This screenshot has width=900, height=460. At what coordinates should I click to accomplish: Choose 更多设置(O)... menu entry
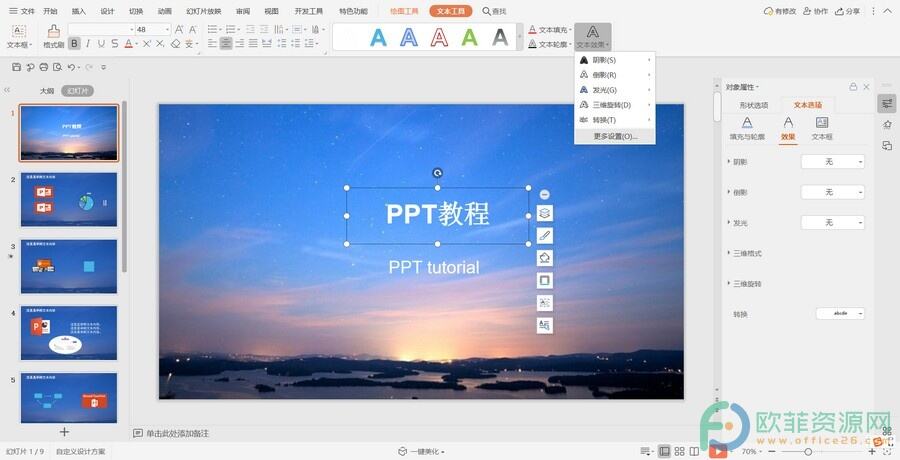615,137
